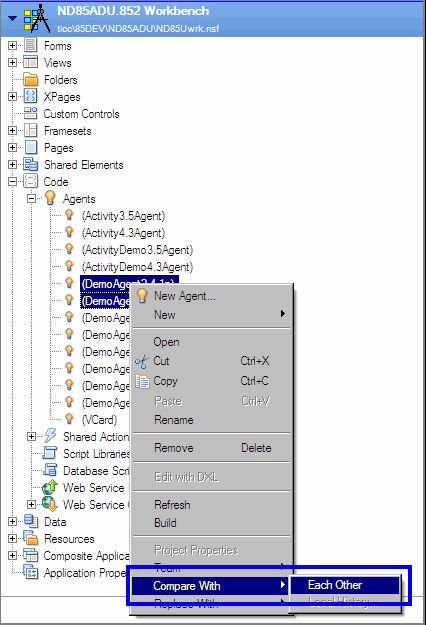Viewport: 426px width, 625px height.
Task: Click the Code category icon
Action: pos(30,181)
